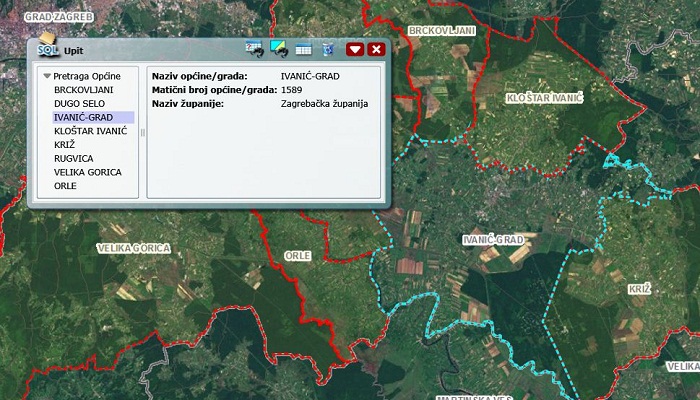Click the SQL query icon in Upit title
The image size is (700, 400).
pos(47,49)
